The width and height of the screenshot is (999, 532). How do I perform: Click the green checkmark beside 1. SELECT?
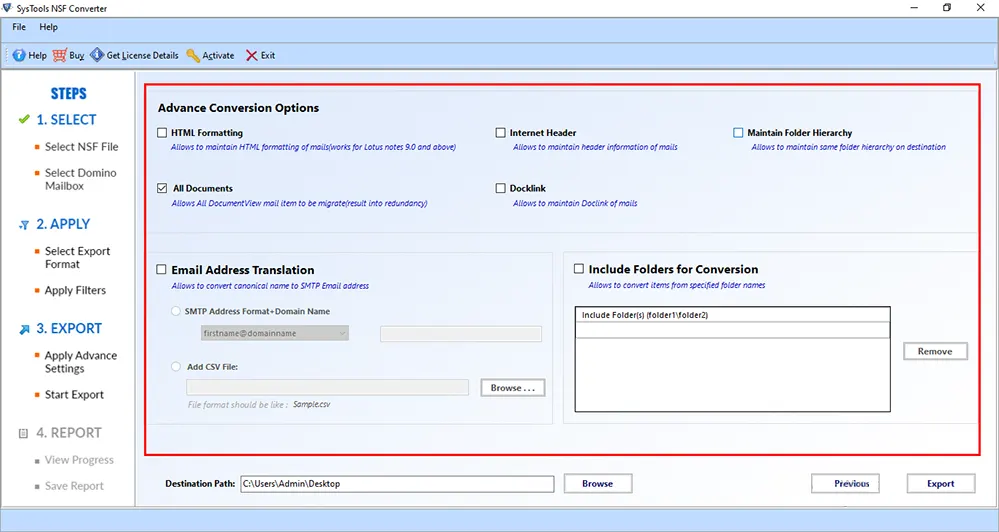pos(24,119)
